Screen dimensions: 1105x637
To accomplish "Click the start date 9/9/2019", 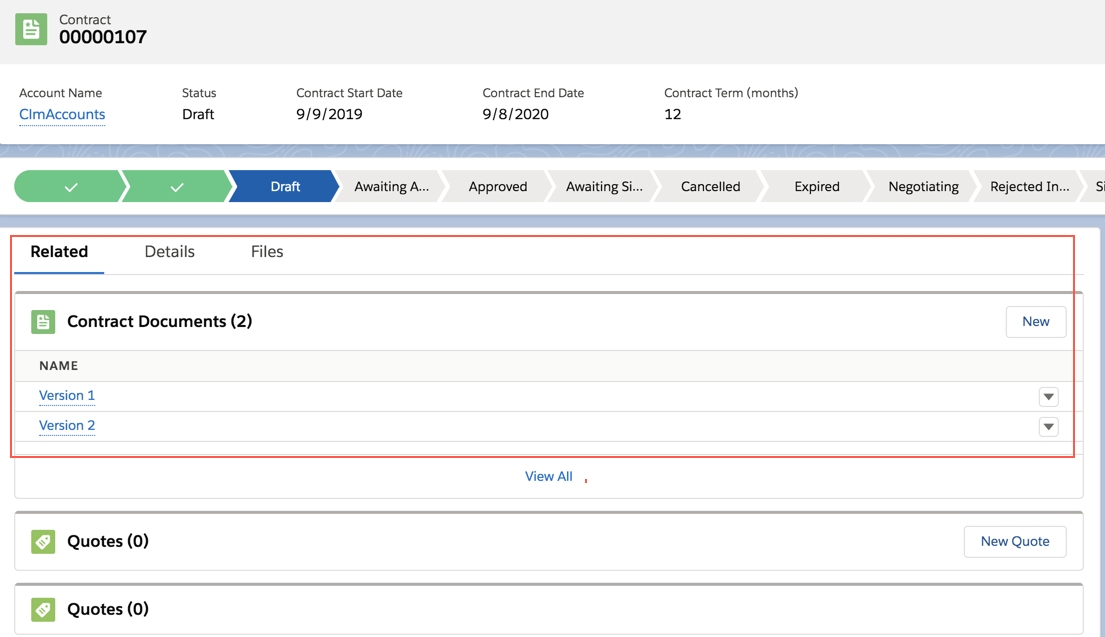I will (x=329, y=114).
